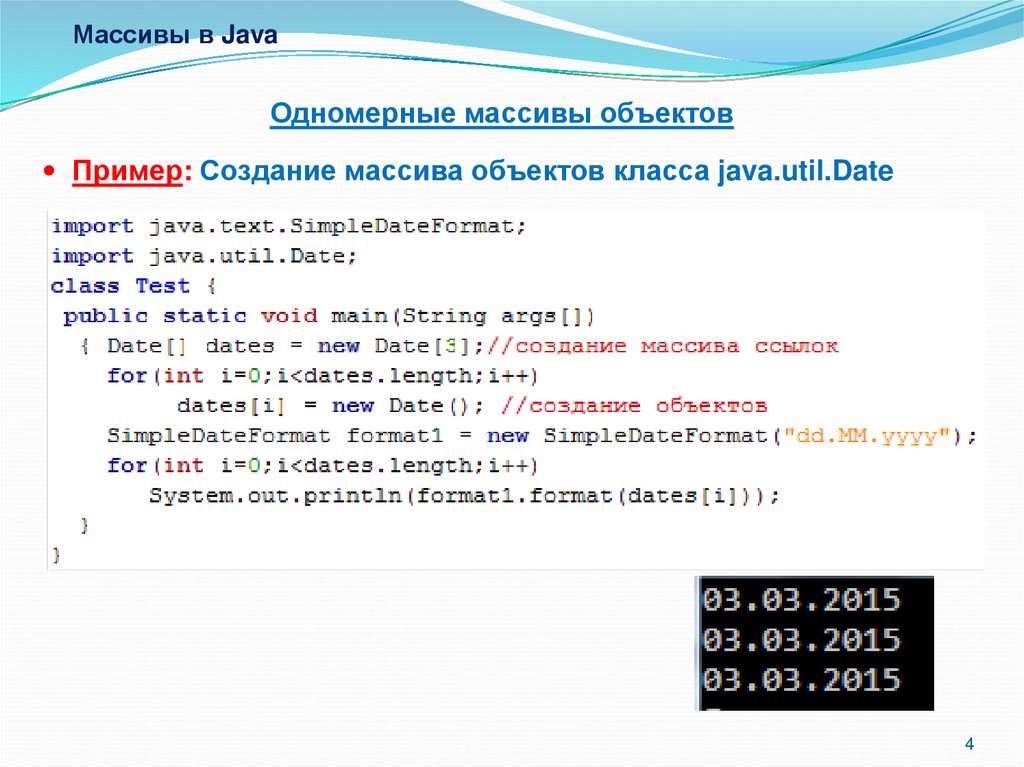
Task: Click the third '03.03.2015' console output line
Action: click(x=801, y=680)
